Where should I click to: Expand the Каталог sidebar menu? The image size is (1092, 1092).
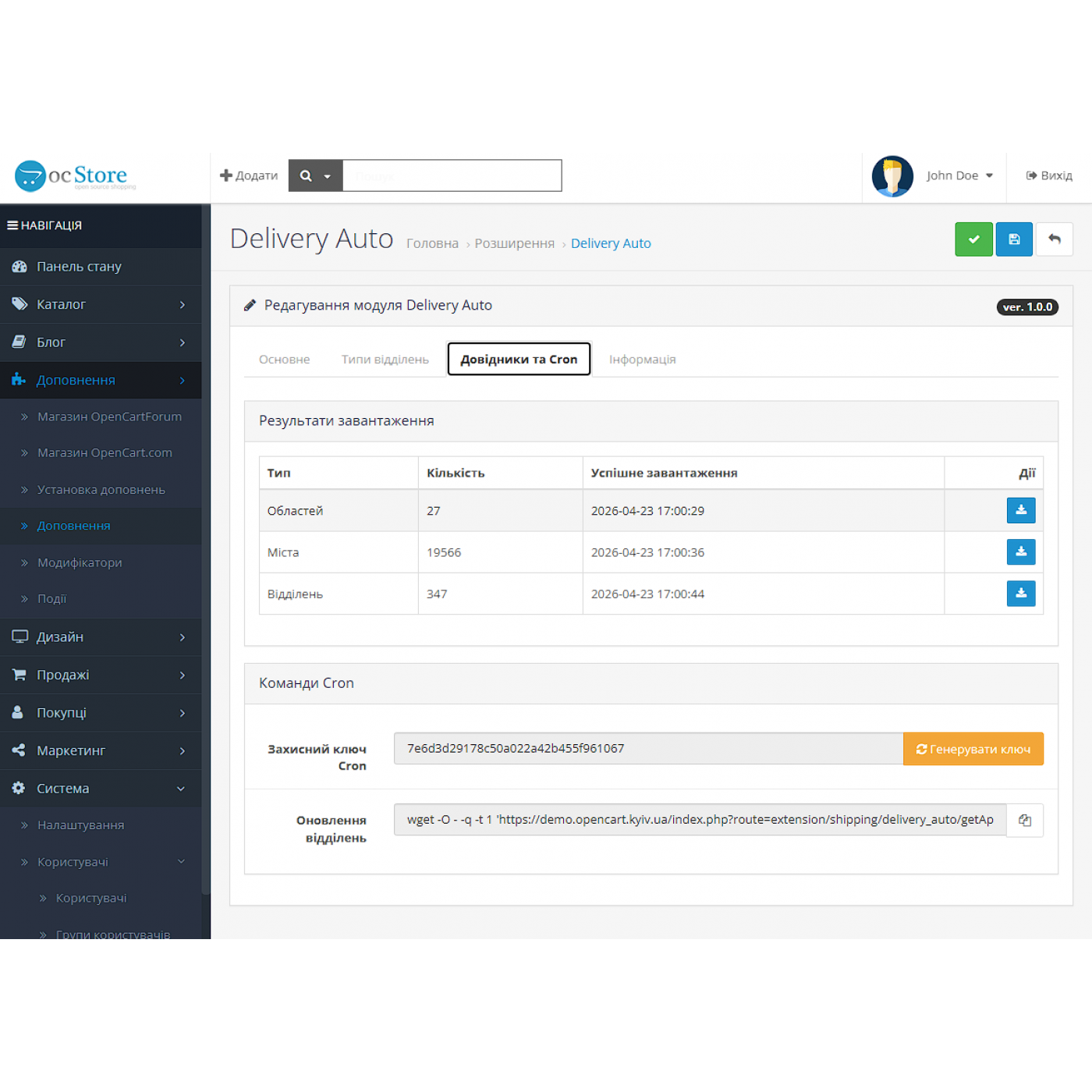click(x=101, y=304)
